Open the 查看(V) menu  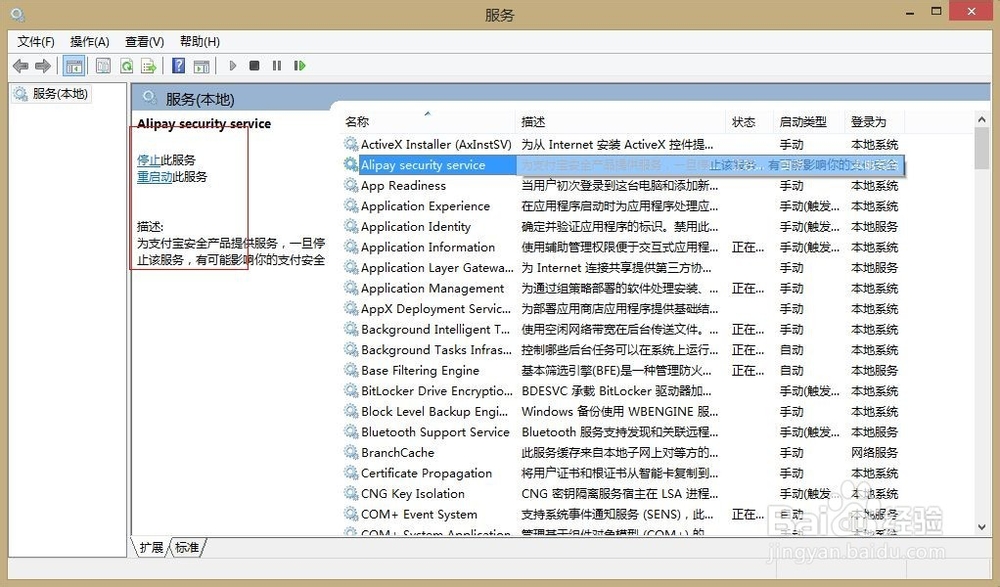click(144, 41)
